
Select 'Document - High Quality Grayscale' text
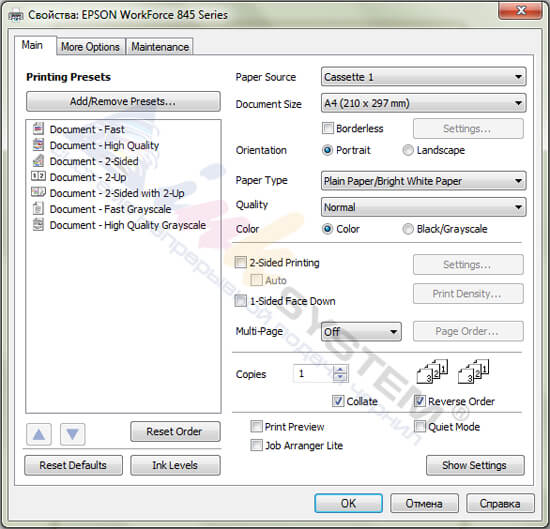(128, 225)
